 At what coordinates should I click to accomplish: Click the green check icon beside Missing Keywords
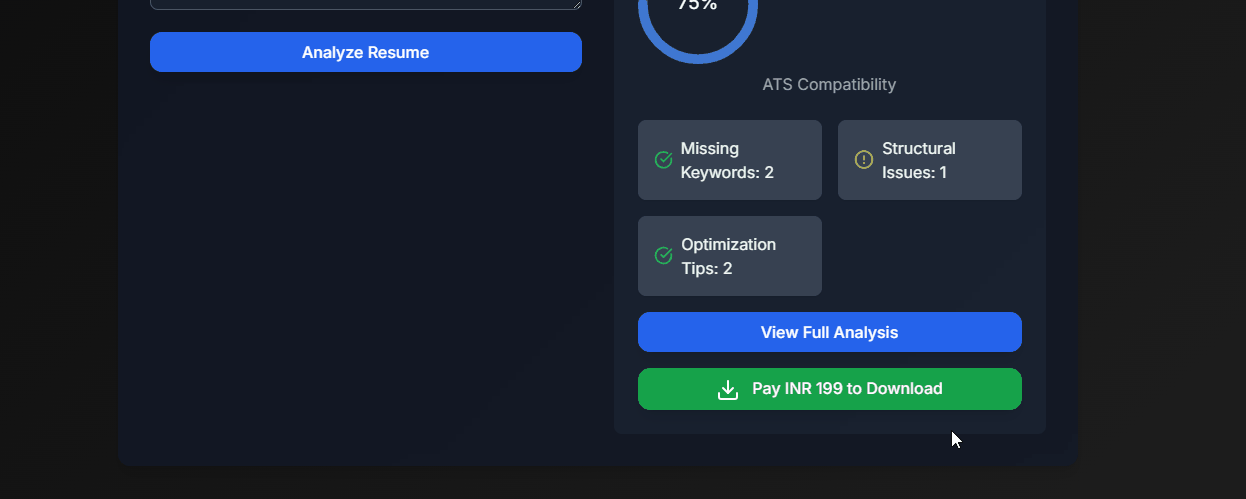[663, 160]
